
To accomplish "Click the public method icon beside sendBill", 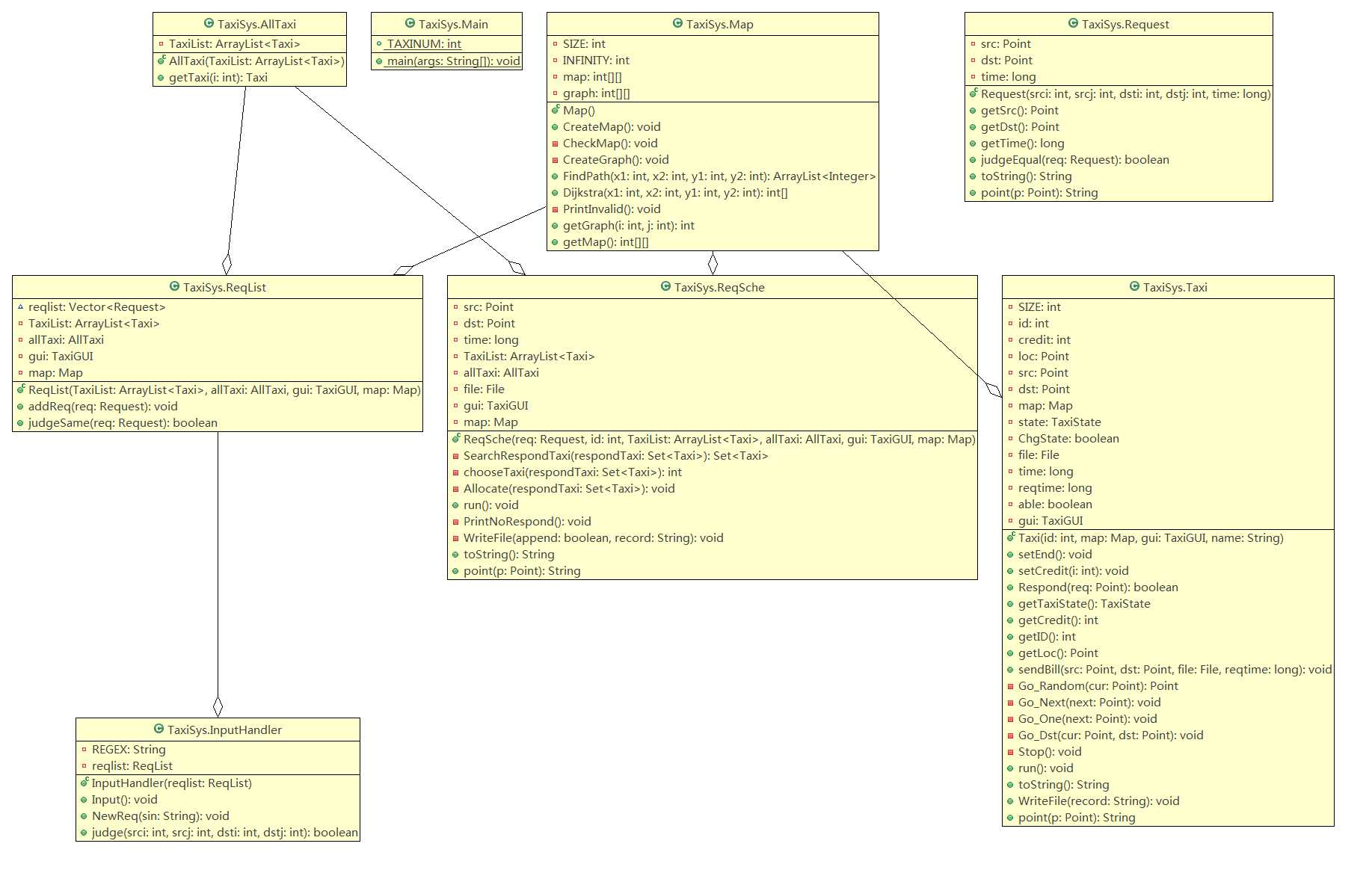I will click(1011, 670).
